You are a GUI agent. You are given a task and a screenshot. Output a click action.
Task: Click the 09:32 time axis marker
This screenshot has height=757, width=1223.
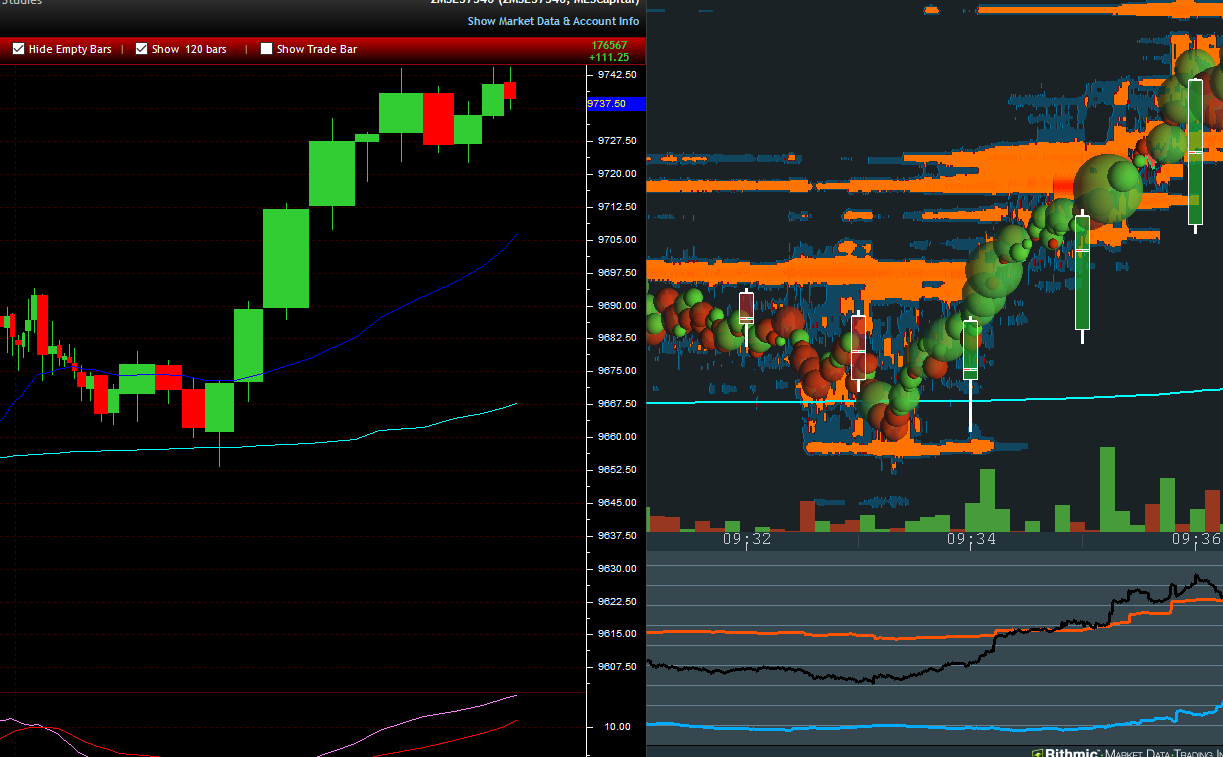click(x=747, y=539)
